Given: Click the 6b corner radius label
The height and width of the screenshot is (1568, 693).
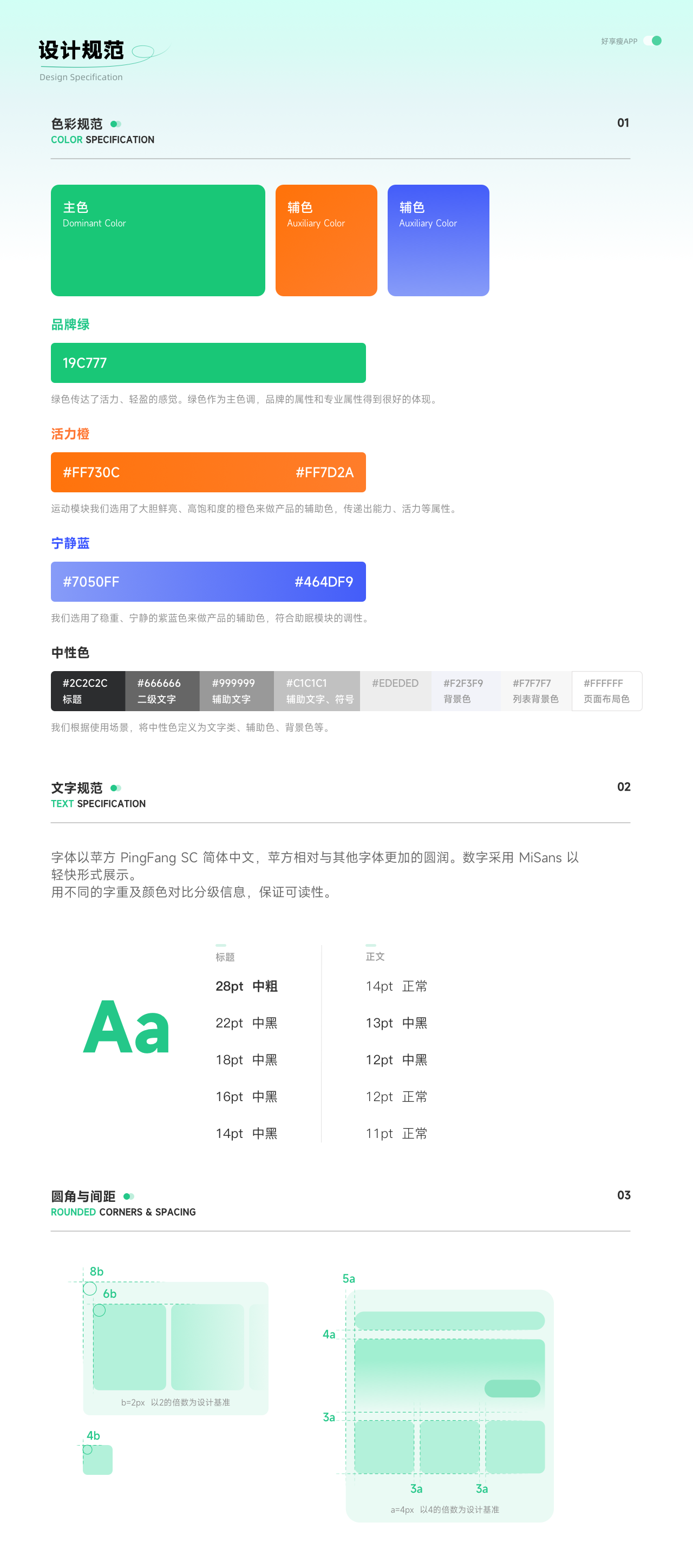Looking at the screenshot, I should 109,1294.
